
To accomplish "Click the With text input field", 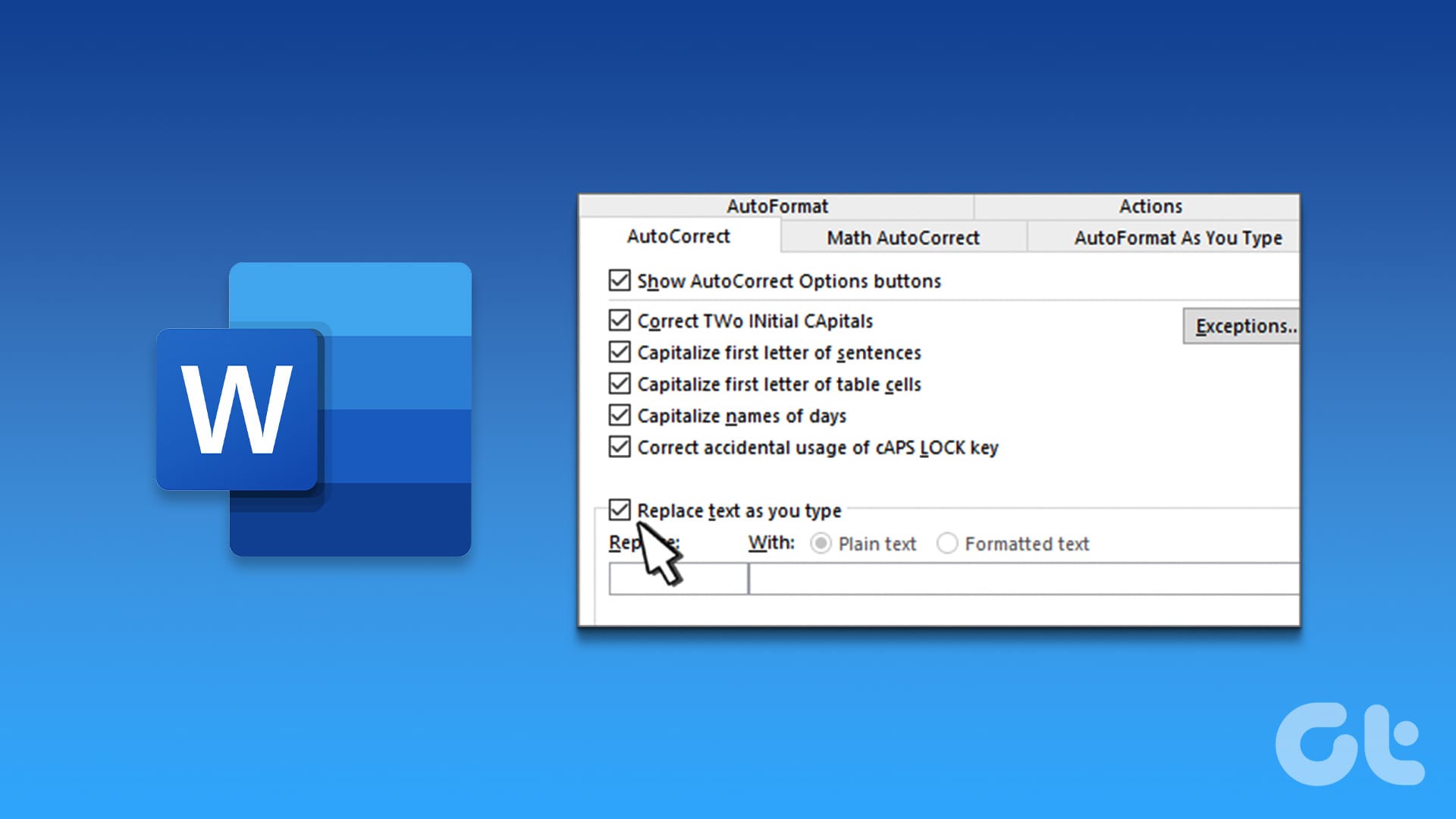I will point(1024,579).
